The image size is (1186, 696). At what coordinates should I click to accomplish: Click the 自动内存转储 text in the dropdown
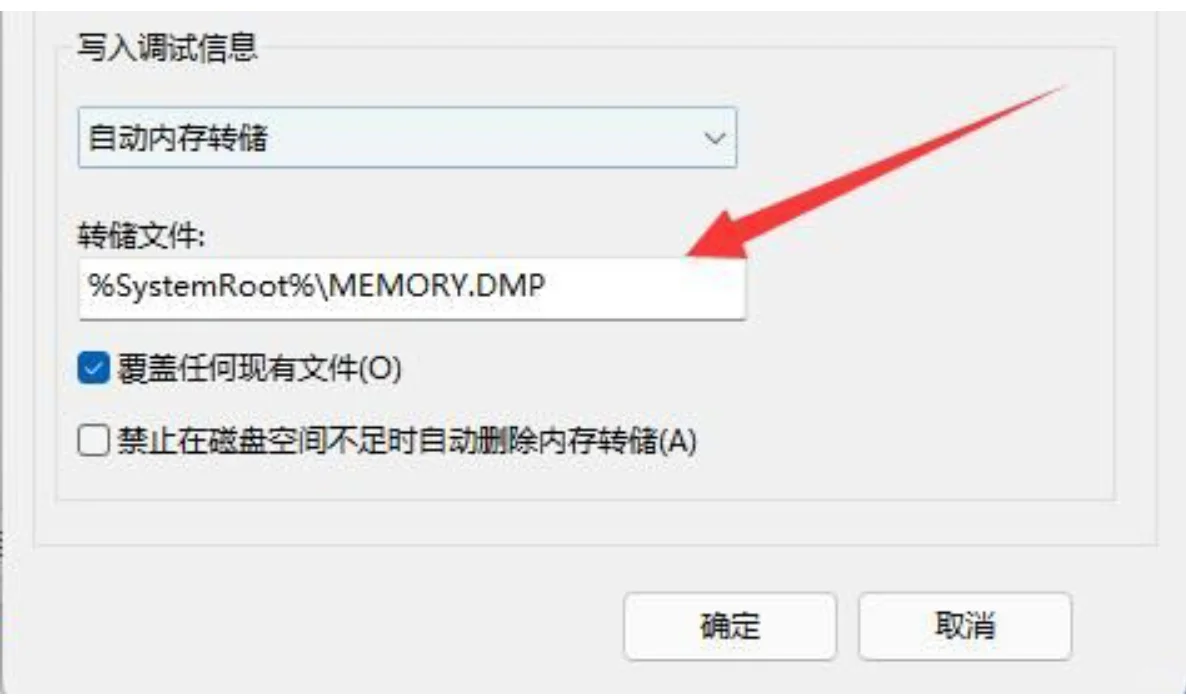(x=179, y=138)
